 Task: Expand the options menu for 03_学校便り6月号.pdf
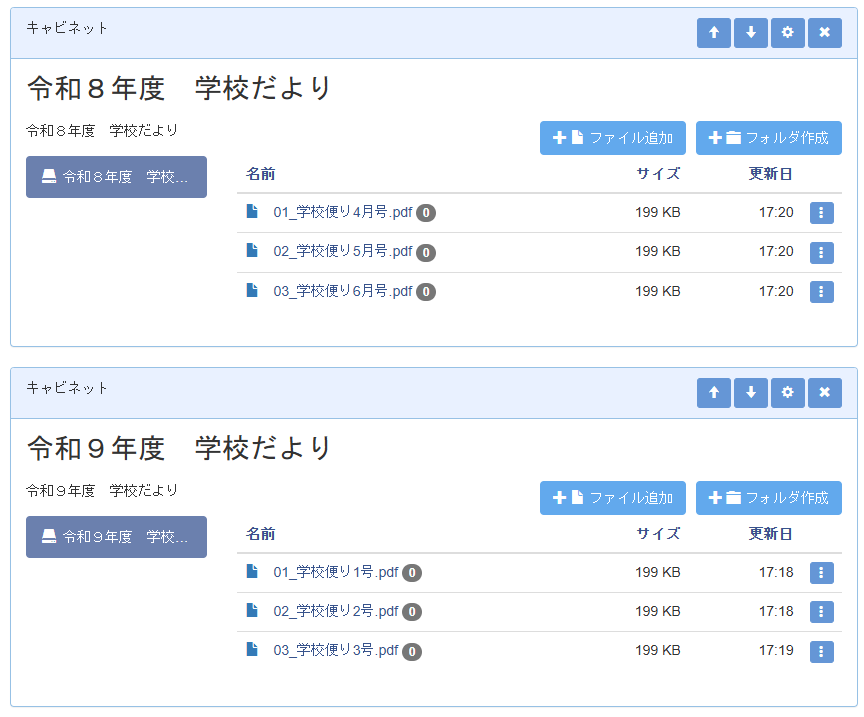coord(821,292)
